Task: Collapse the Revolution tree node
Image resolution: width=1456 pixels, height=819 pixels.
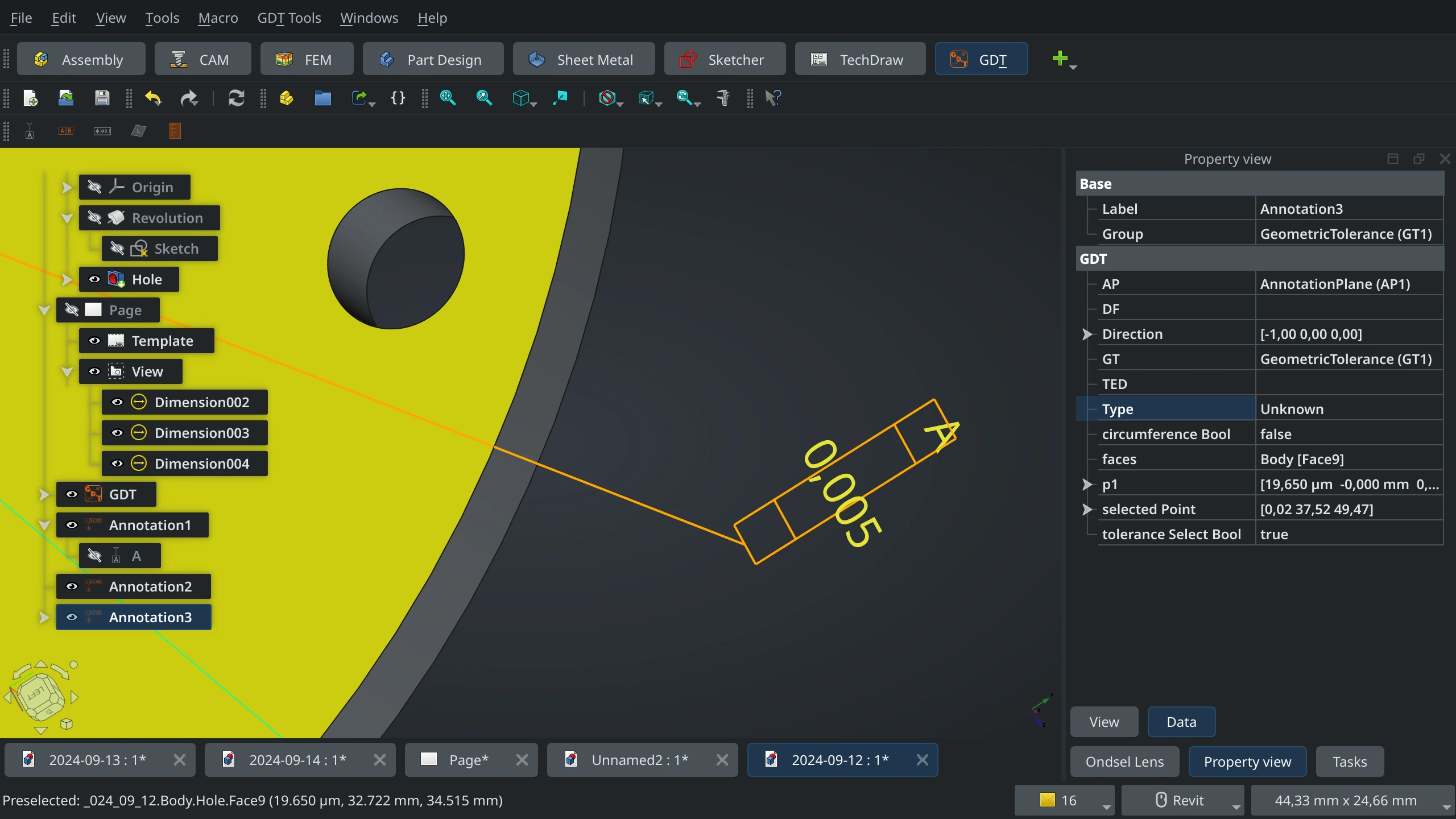Action: (x=67, y=218)
